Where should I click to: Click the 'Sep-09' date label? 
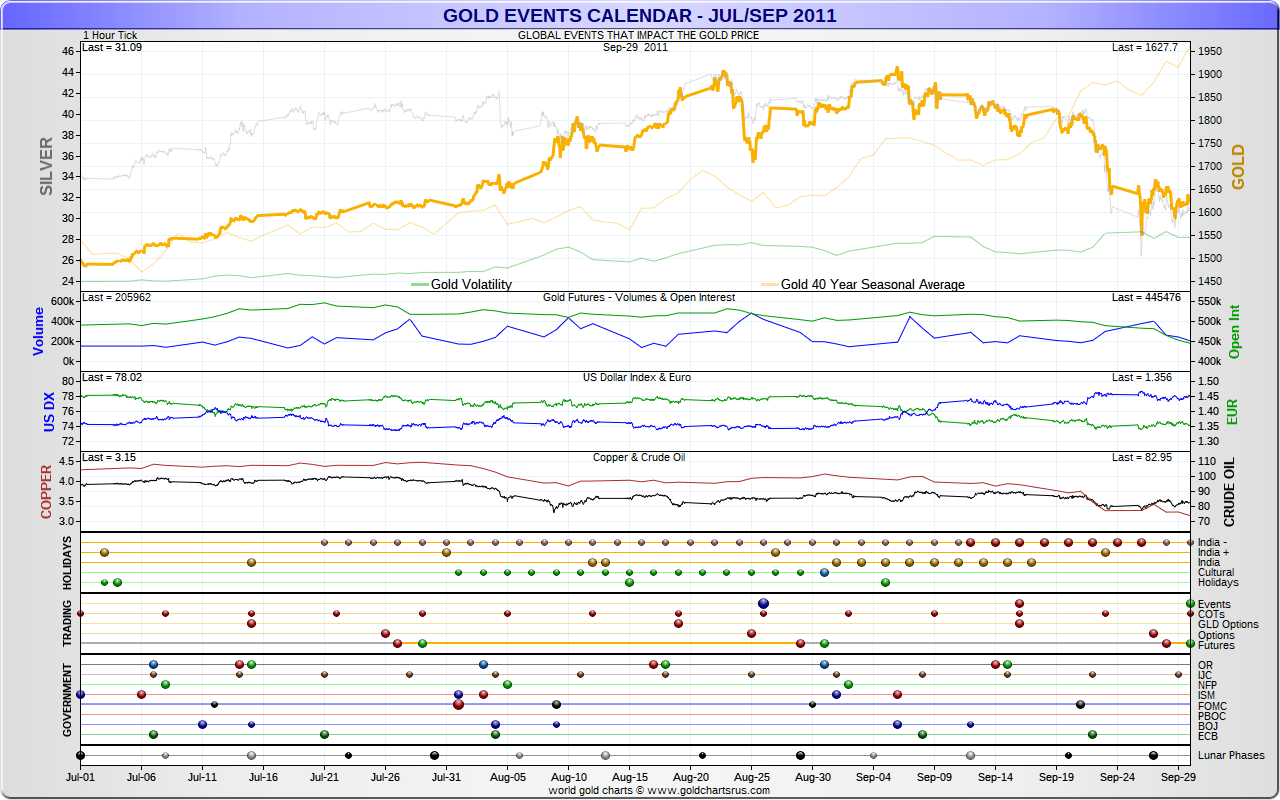(934, 775)
